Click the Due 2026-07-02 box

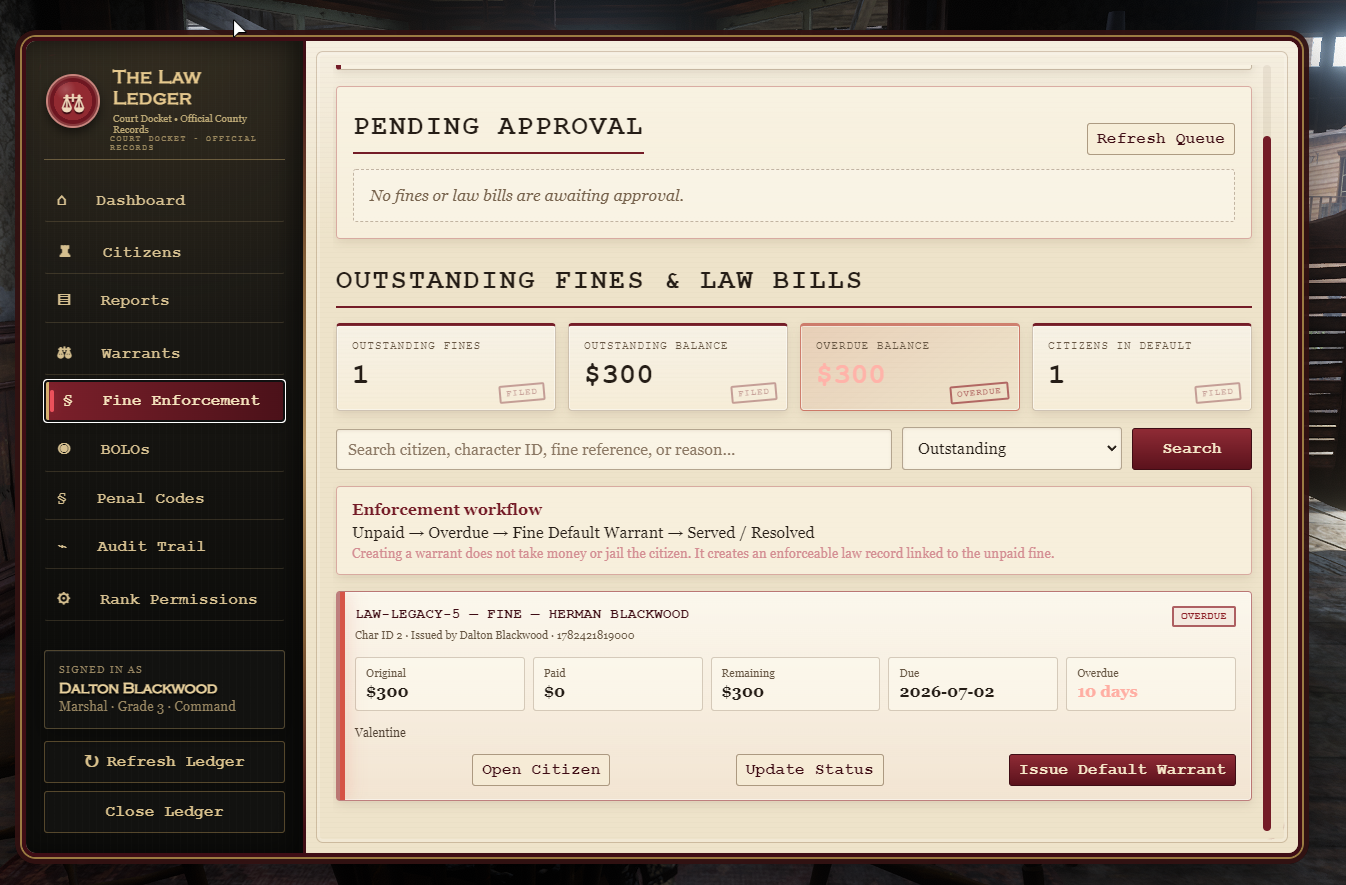pyautogui.click(x=973, y=684)
